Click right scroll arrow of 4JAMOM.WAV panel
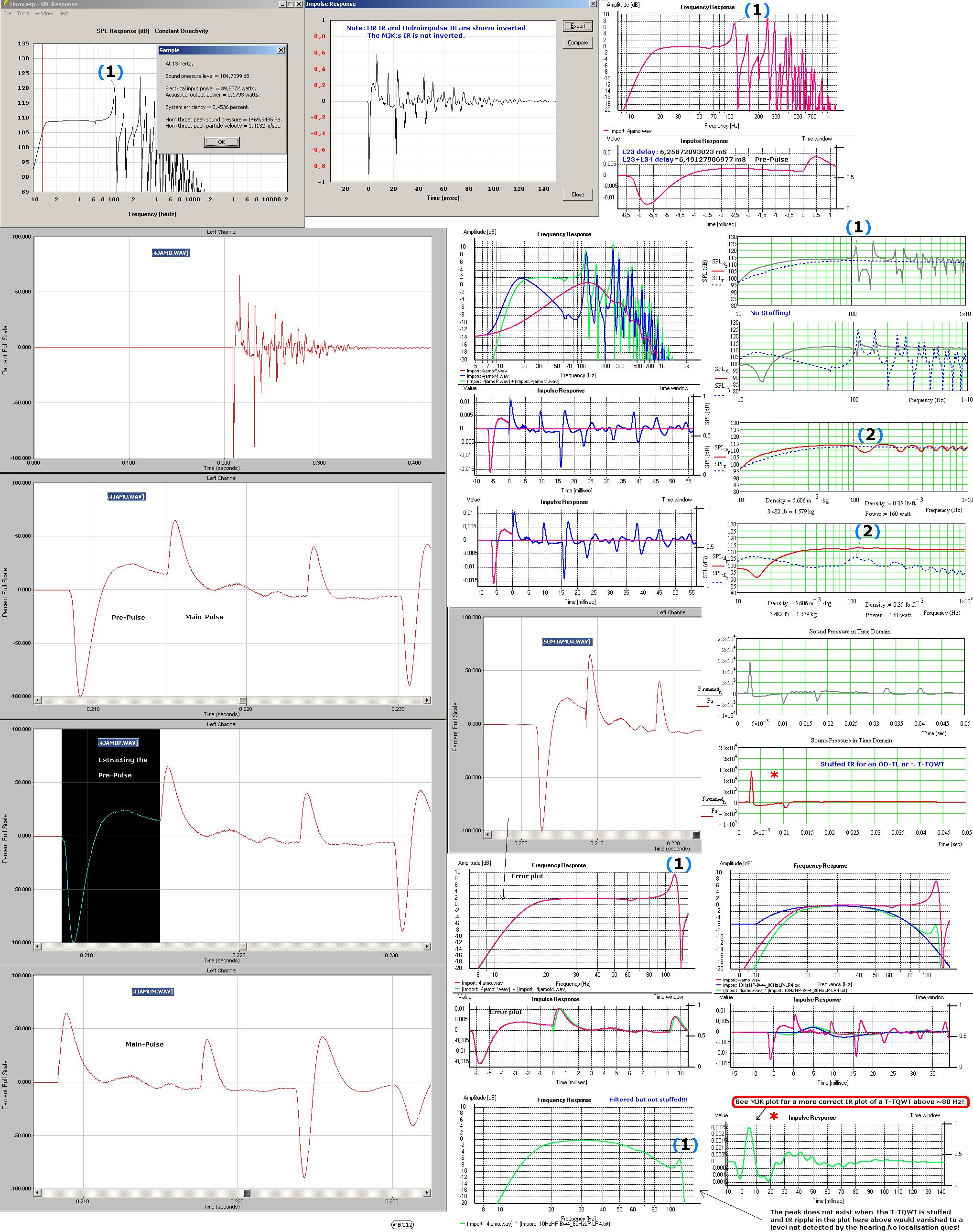The height and width of the screenshot is (1232, 973). click(x=427, y=1193)
